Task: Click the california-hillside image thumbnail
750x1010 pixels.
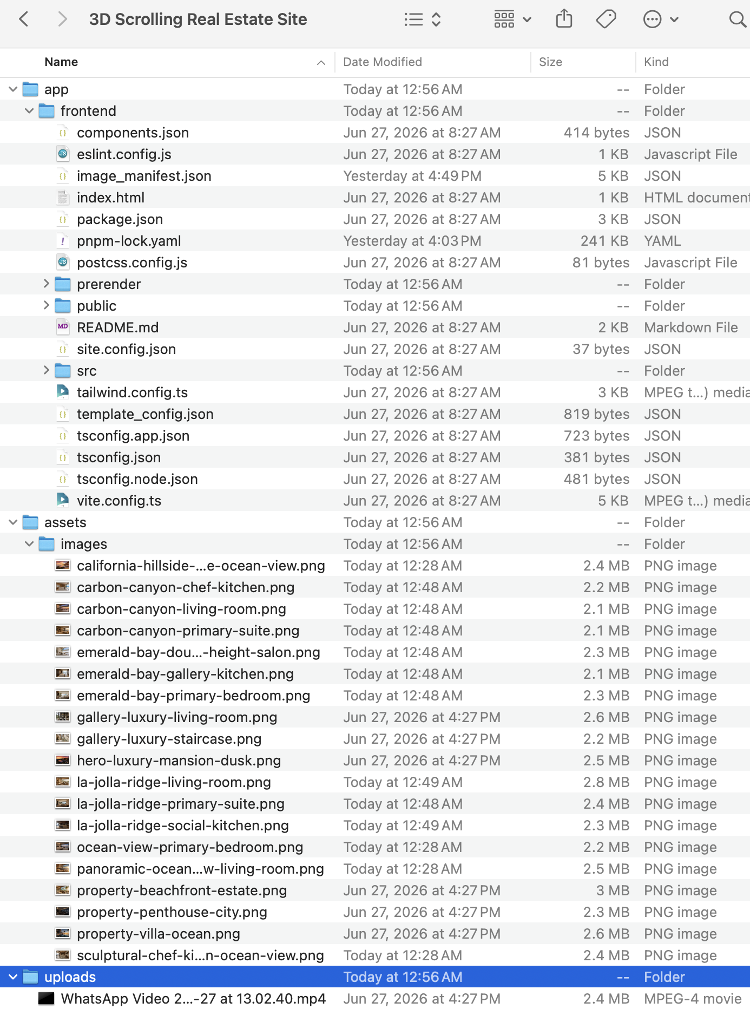Action: pyautogui.click(x=62, y=566)
